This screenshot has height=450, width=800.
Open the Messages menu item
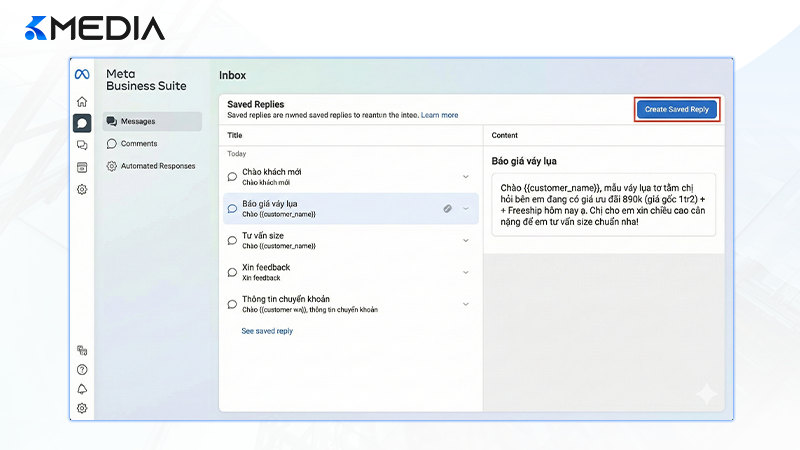(152, 121)
